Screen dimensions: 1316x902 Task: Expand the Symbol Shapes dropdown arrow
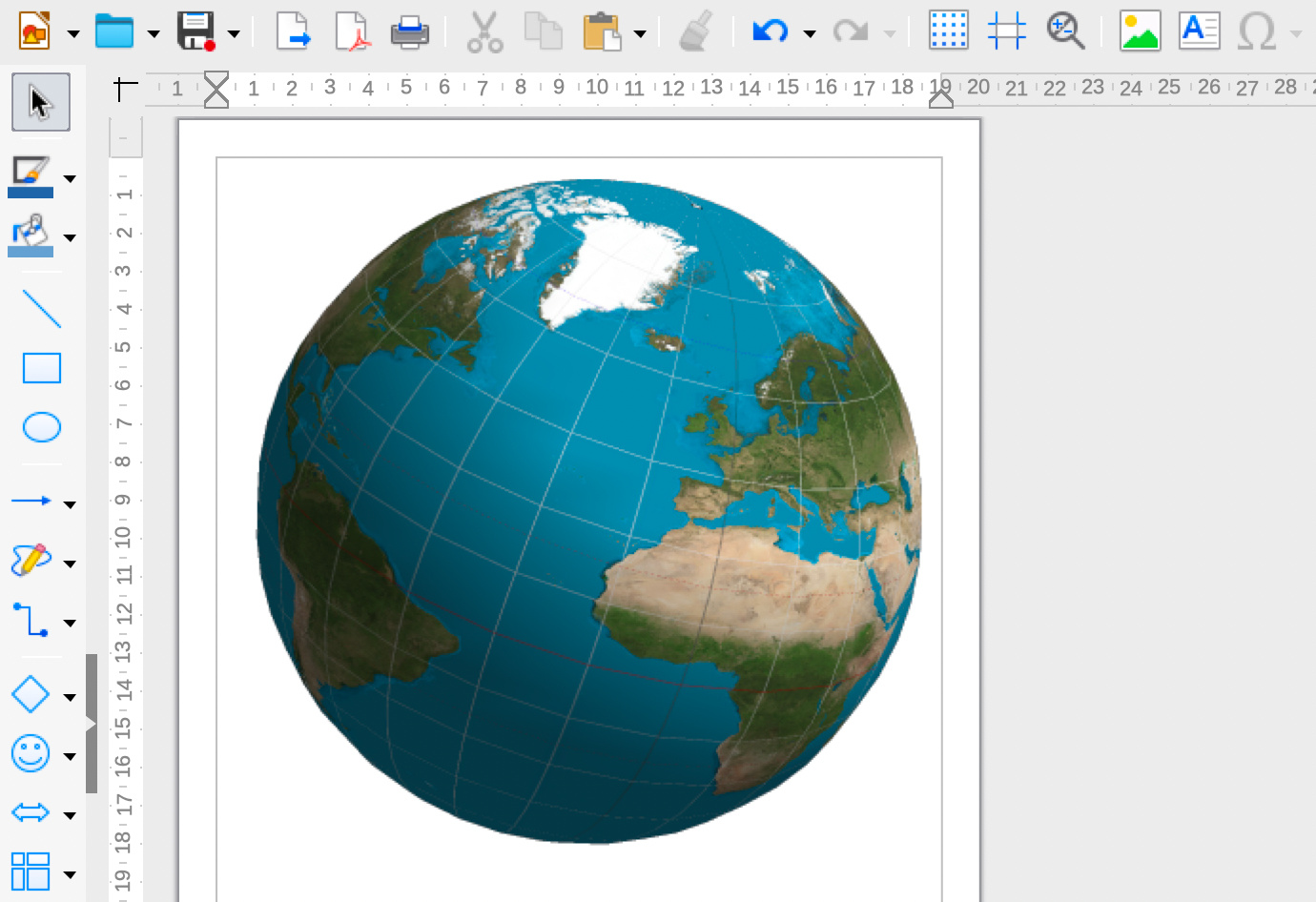click(70, 756)
